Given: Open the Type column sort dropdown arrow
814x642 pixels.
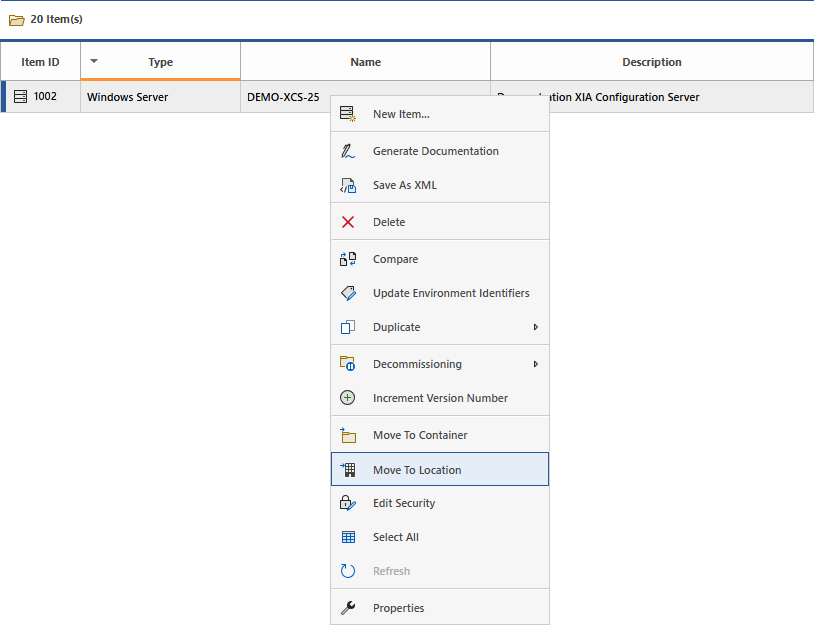Looking at the screenshot, I should click(94, 61).
